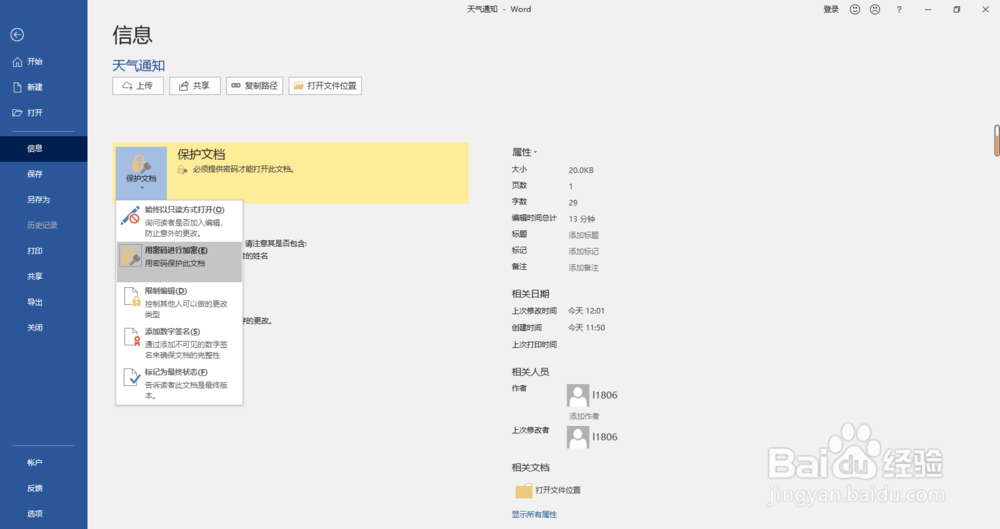
Task: Minimize the Word window
Action: (x=928, y=10)
